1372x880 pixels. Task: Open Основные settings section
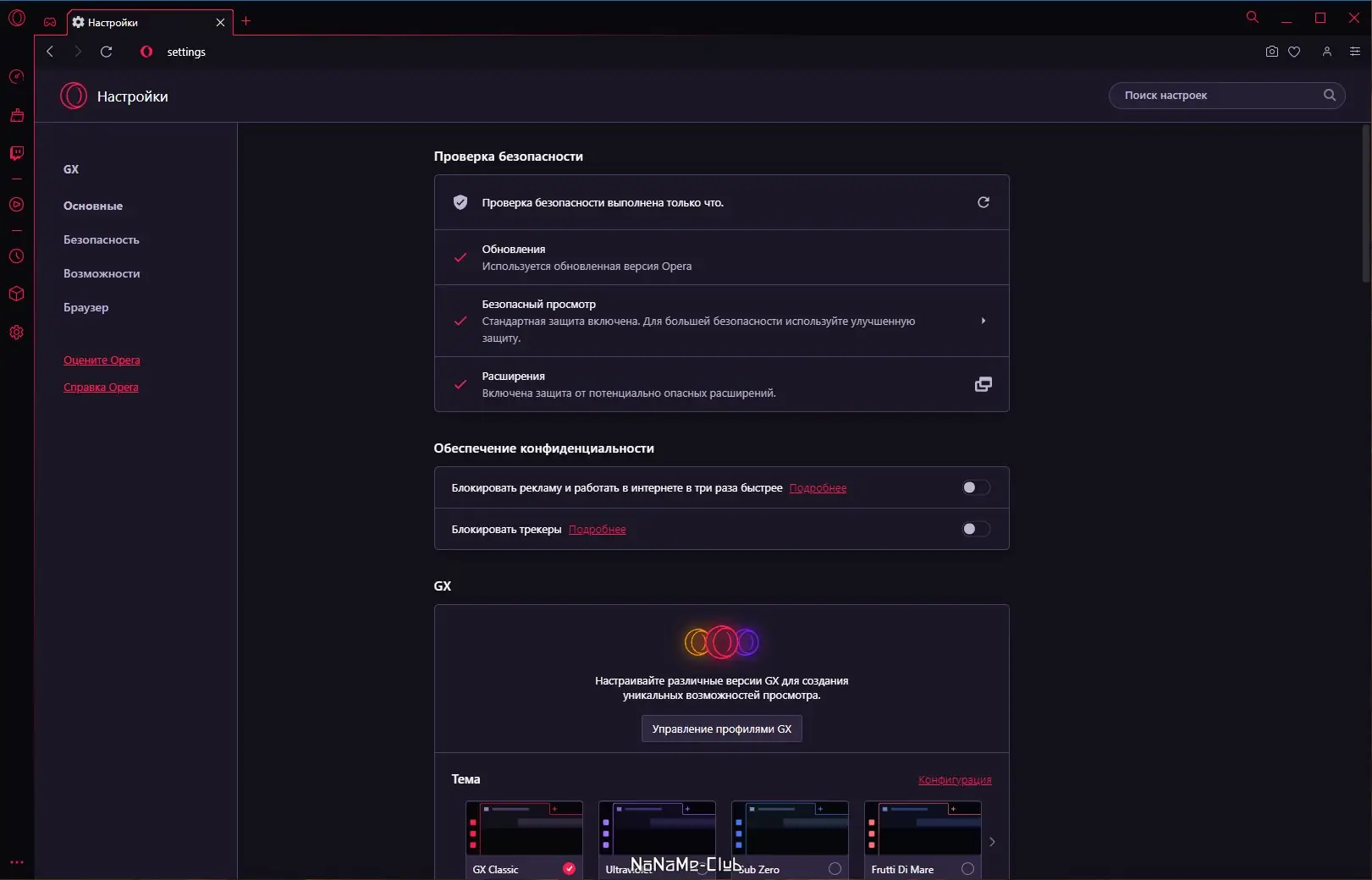pos(93,206)
